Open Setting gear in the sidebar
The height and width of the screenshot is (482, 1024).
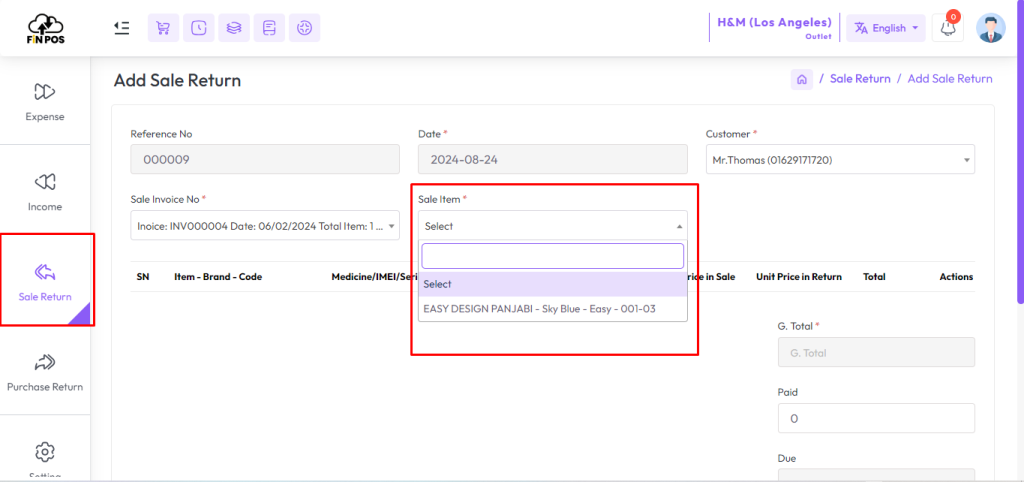tap(45, 451)
